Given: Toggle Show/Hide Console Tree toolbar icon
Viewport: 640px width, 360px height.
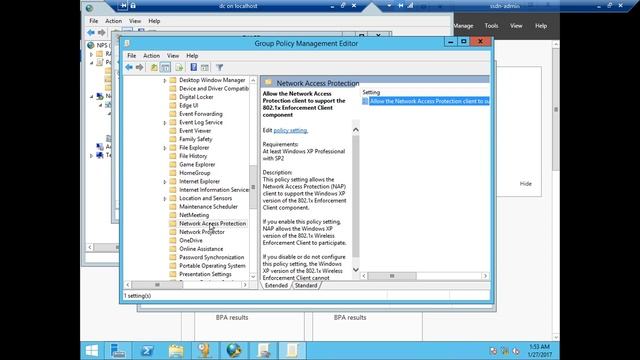Looking at the screenshot, I should (165, 67).
